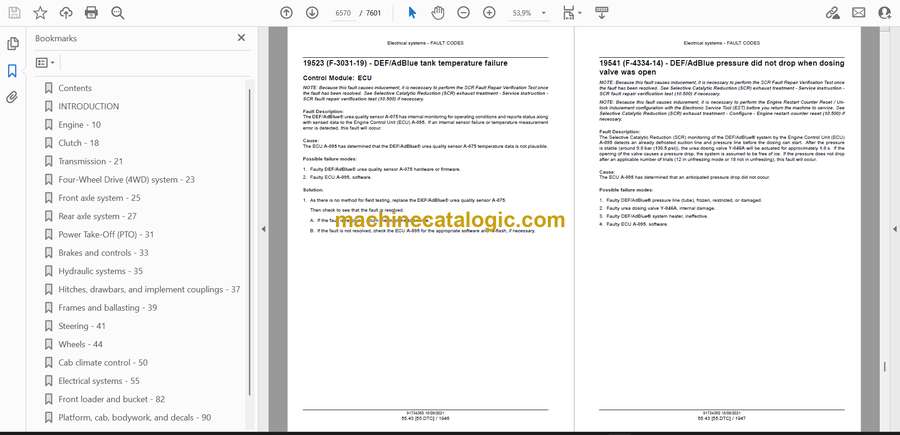Open the share with others icon

(885, 13)
